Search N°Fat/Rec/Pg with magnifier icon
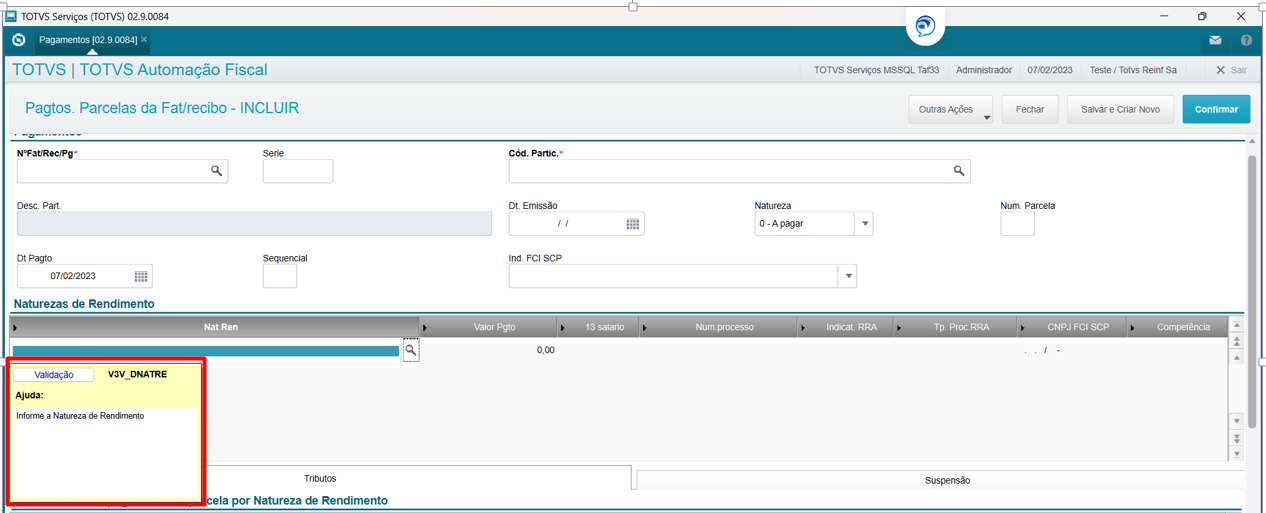The image size is (1266, 513). pos(216,171)
